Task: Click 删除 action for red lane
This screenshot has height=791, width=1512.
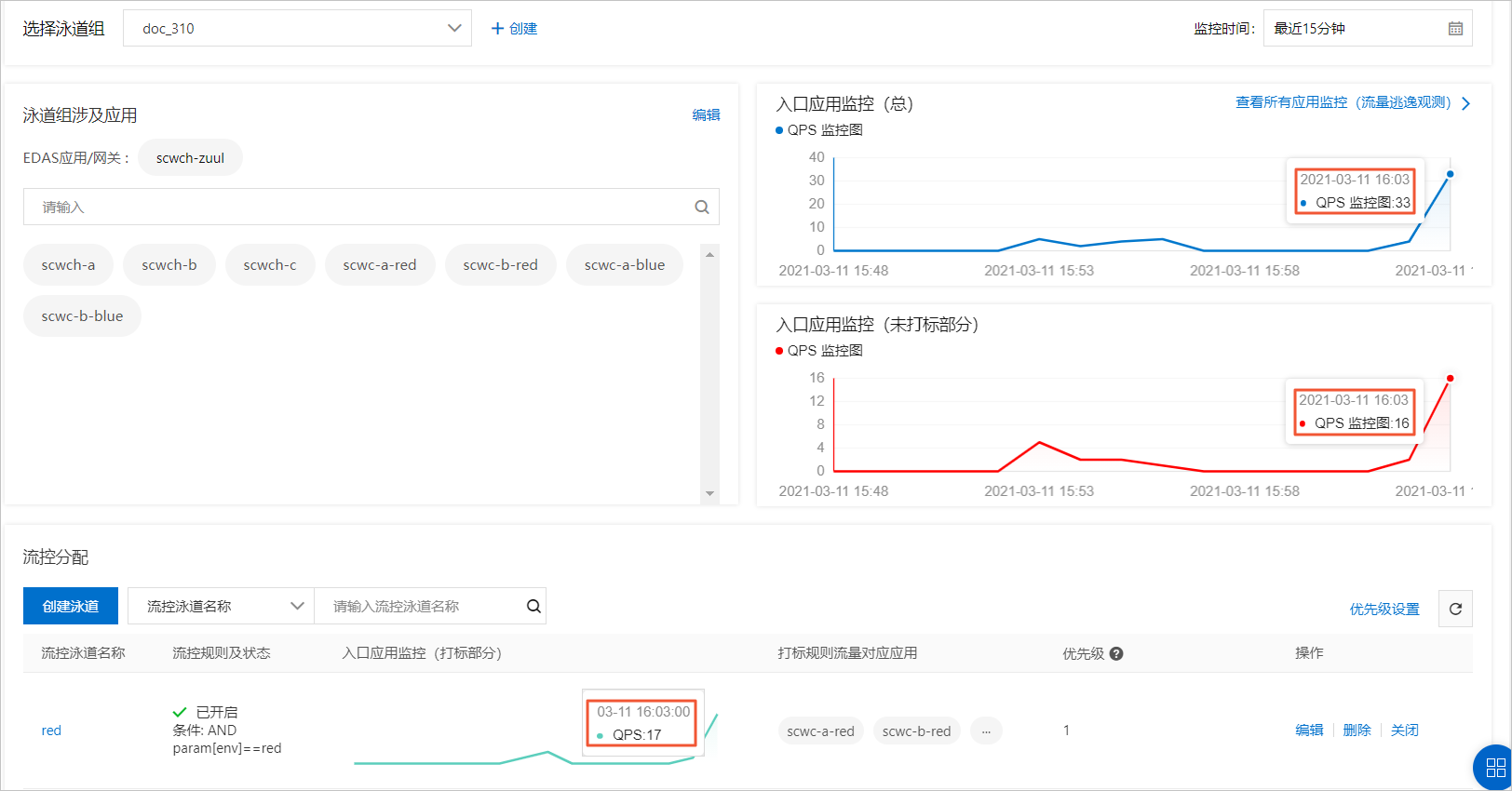Action: (1357, 731)
